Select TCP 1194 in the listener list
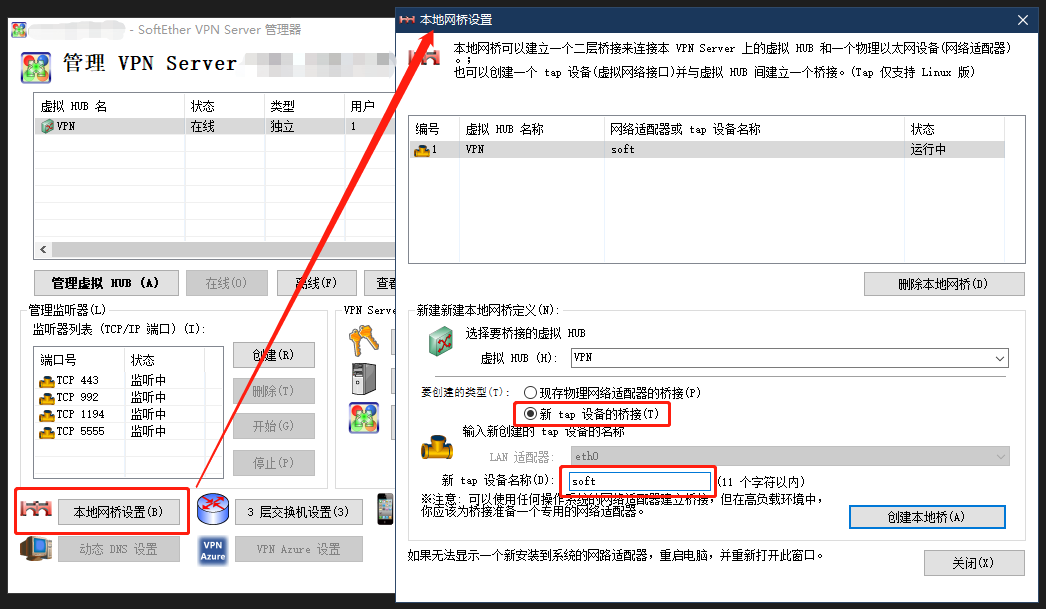This screenshot has width=1046, height=609. (78, 414)
